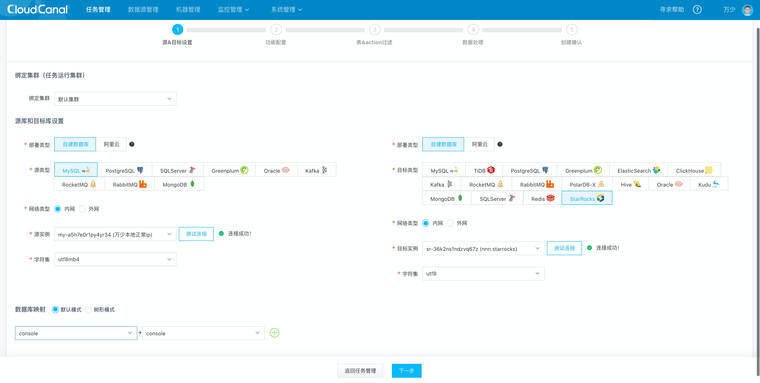Select Greenplum as source type

[x=230, y=170]
